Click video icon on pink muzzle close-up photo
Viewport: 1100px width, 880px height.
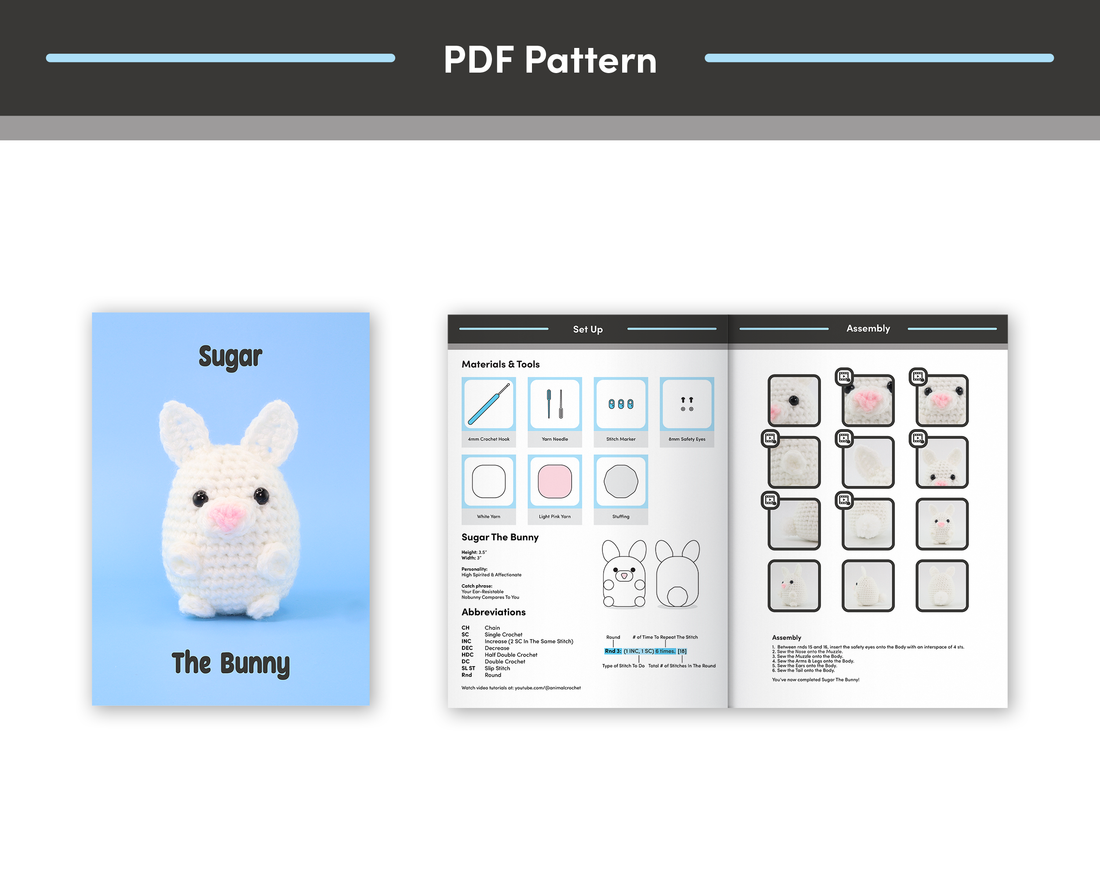[844, 377]
